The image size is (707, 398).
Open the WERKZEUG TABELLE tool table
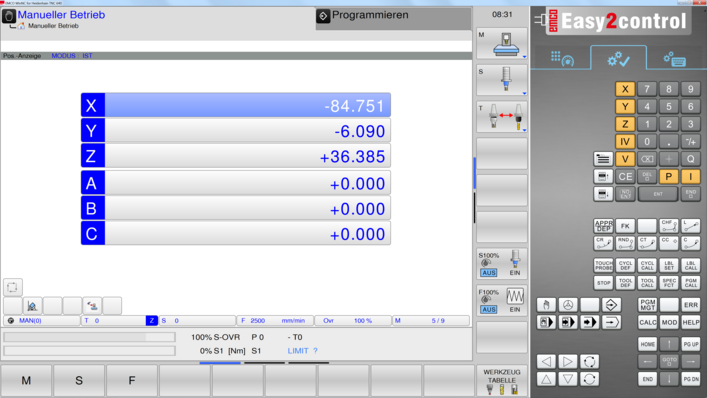pyautogui.click(x=502, y=380)
